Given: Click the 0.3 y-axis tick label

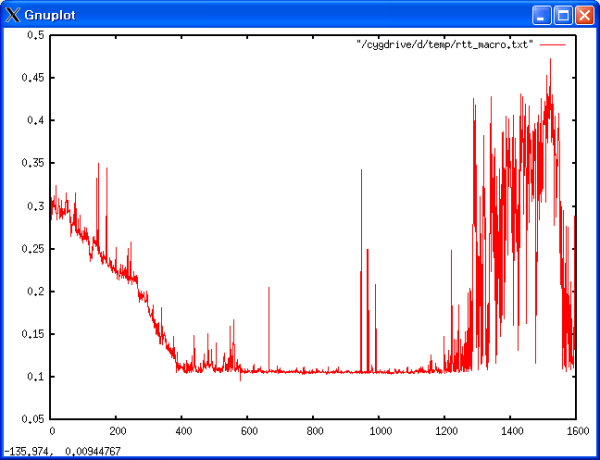Looking at the screenshot, I should click(35, 206).
